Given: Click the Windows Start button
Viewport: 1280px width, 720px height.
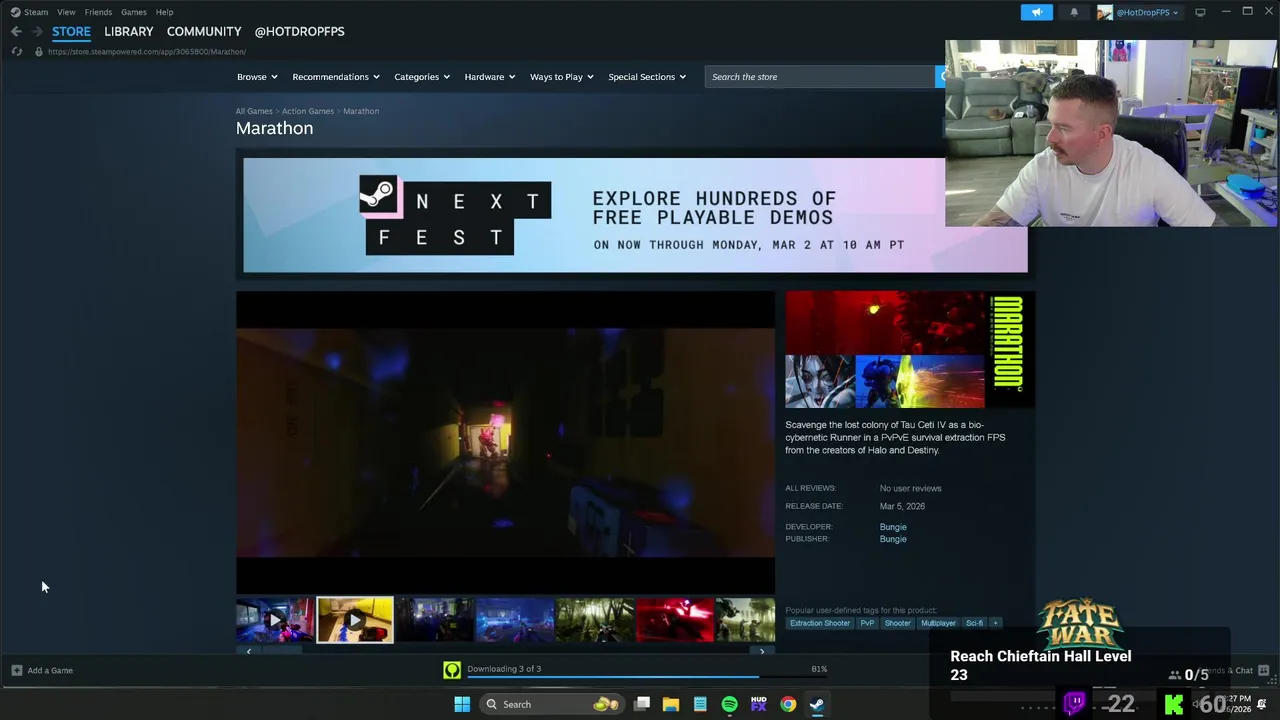Looking at the screenshot, I should 462,704.
